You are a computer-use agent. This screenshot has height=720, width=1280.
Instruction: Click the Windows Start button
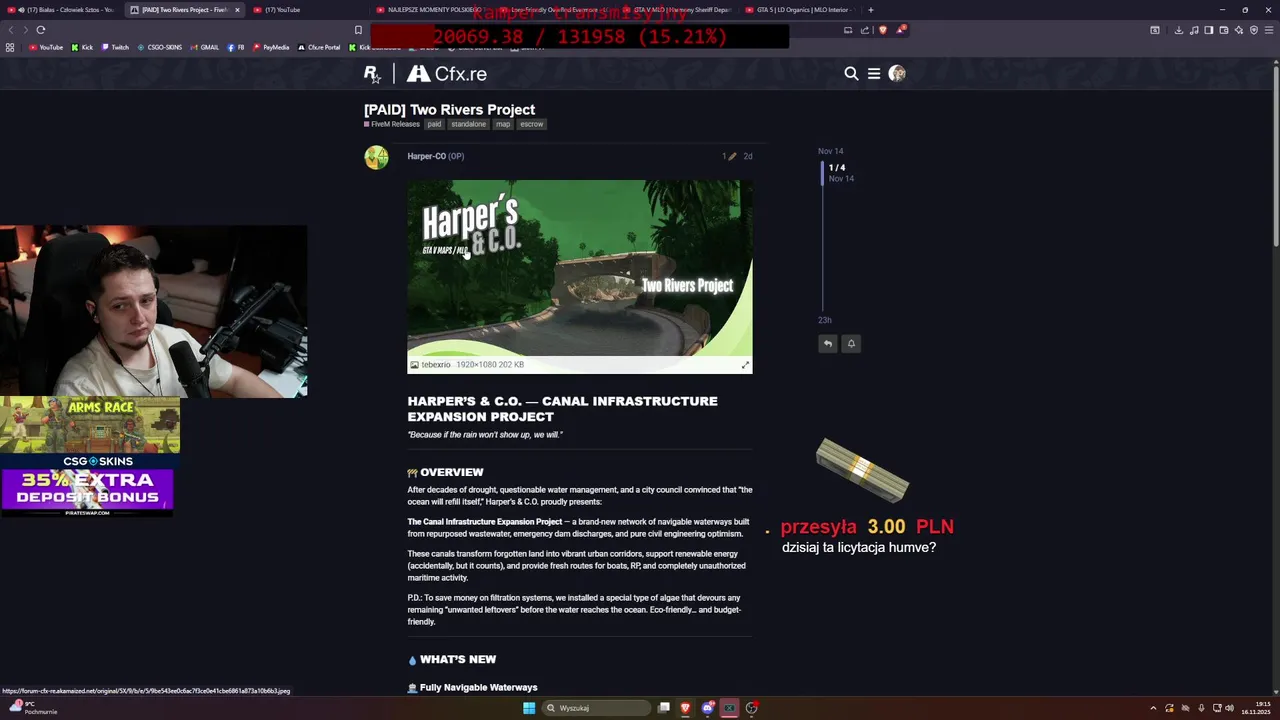coord(529,708)
